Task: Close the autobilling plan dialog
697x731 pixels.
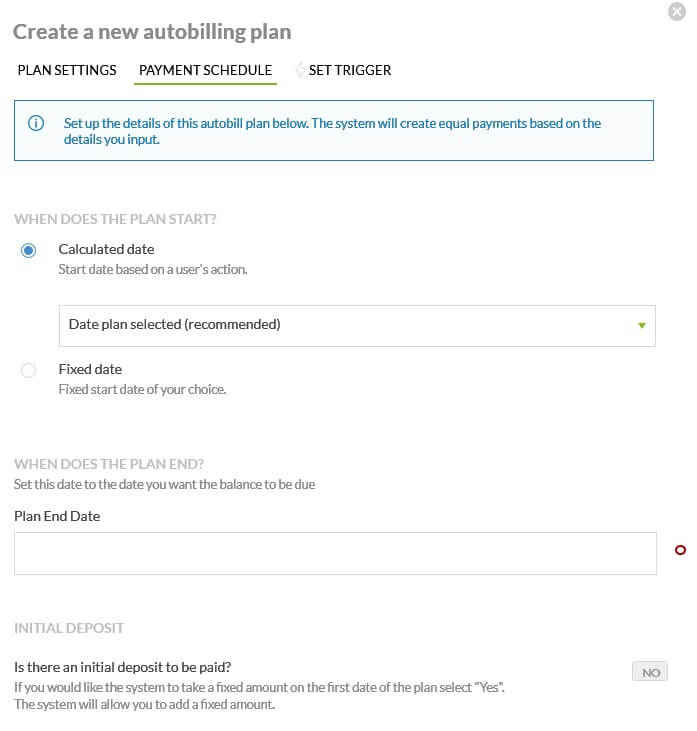Action: pos(676,12)
